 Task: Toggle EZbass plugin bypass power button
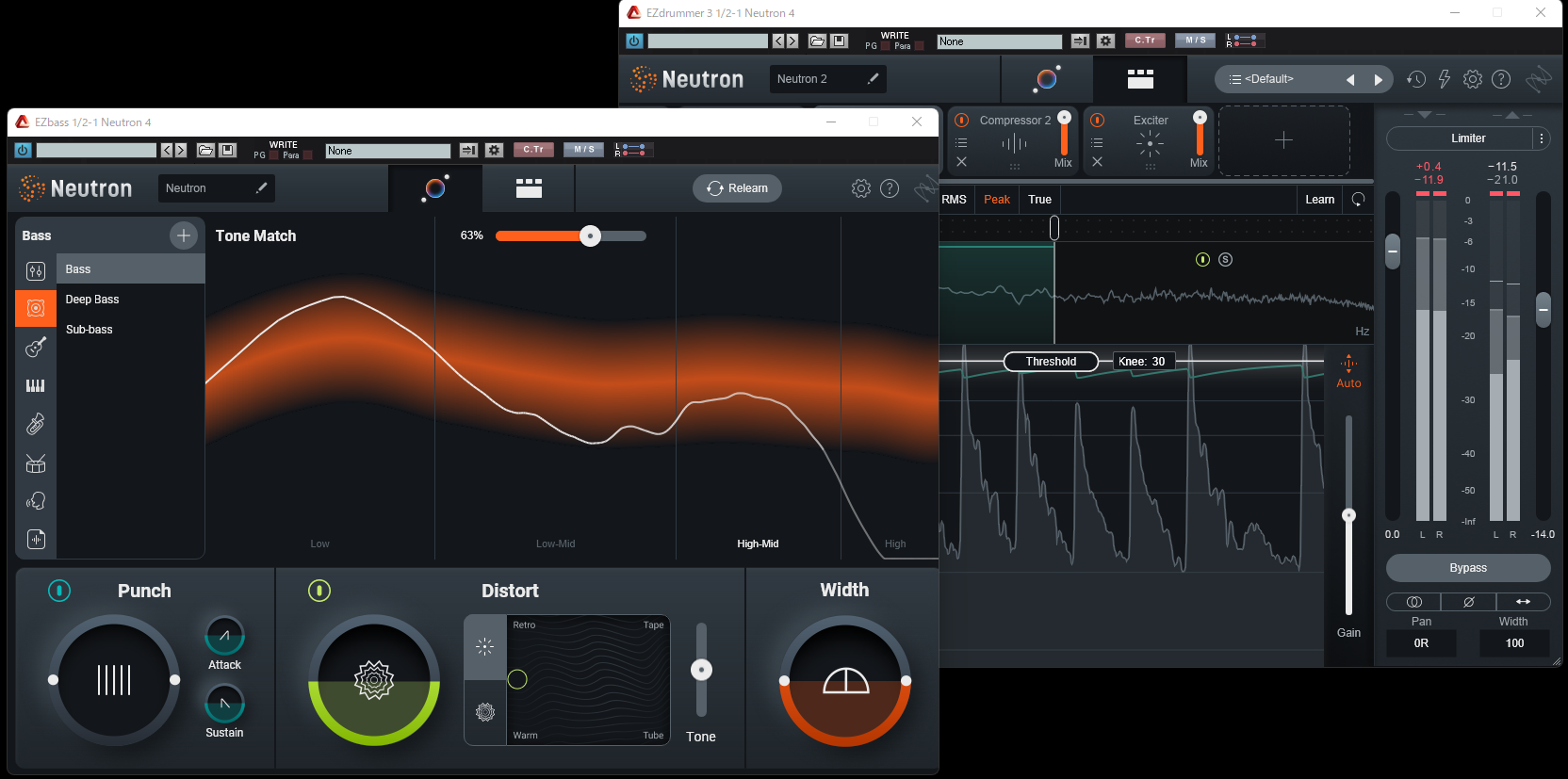point(24,151)
